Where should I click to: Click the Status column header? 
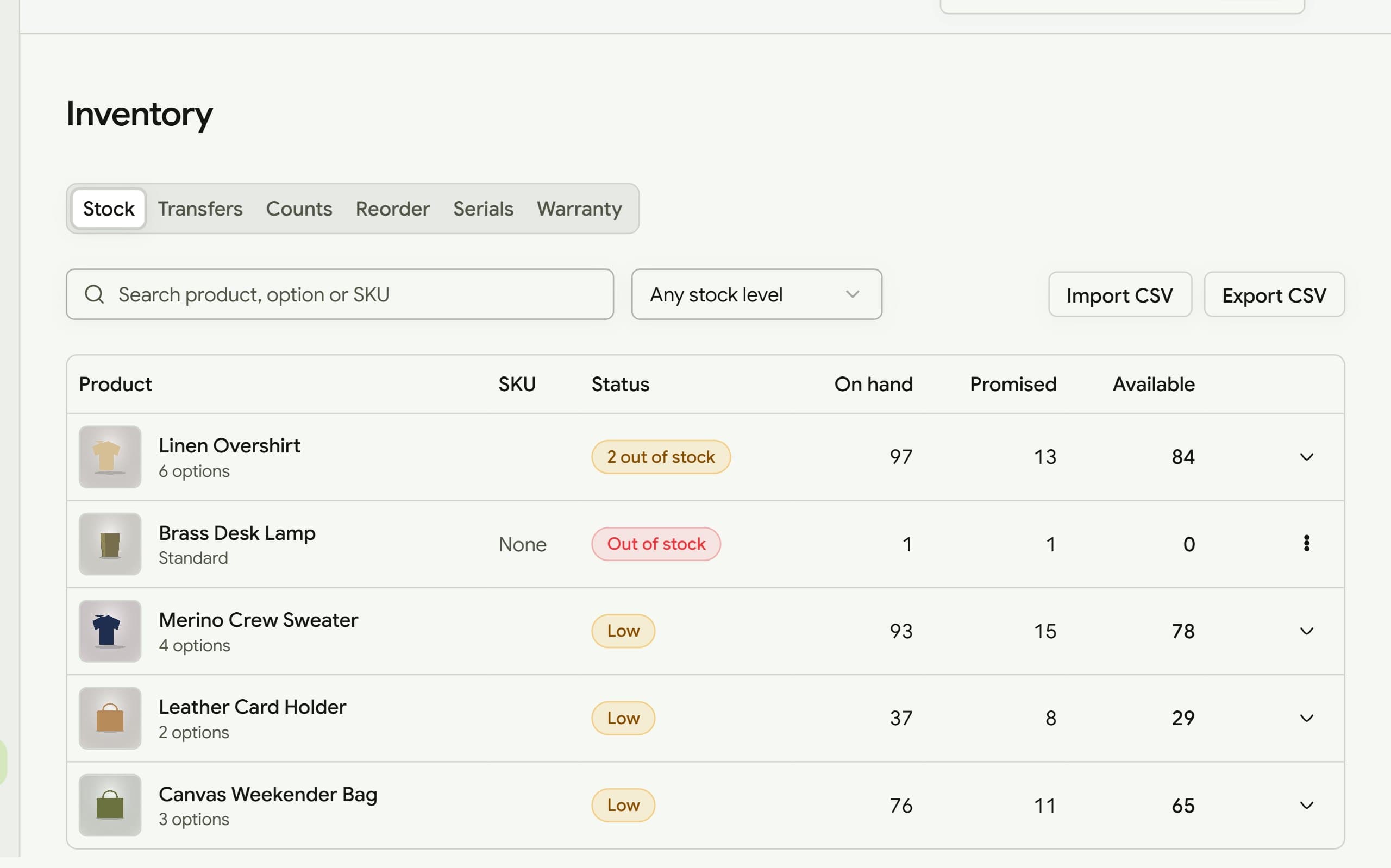click(621, 384)
